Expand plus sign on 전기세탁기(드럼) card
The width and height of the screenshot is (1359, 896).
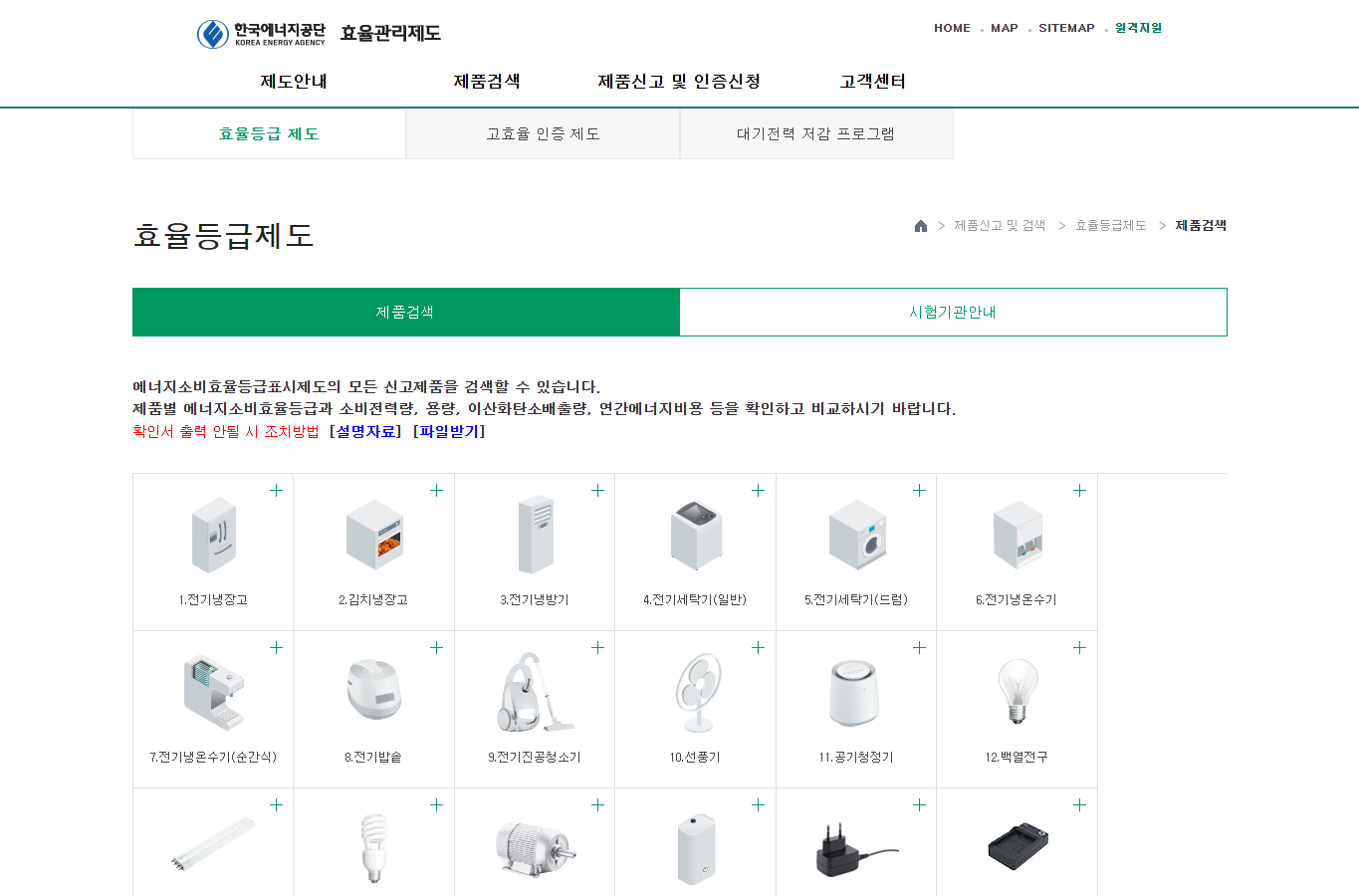click(x=919, y=490)
